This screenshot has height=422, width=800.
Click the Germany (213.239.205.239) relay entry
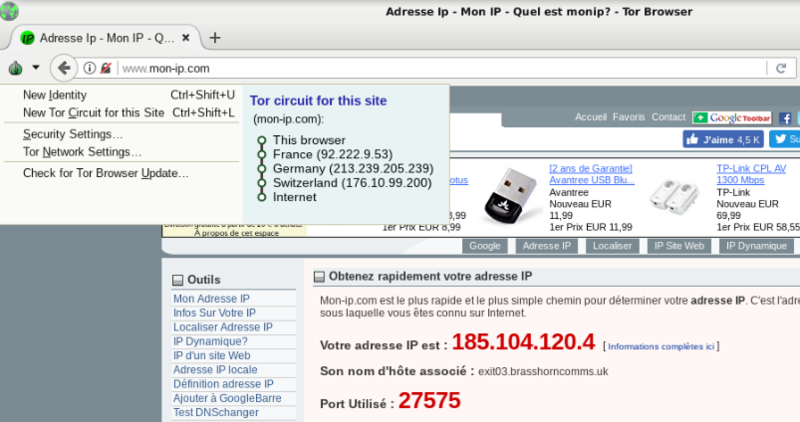[353, 168]
